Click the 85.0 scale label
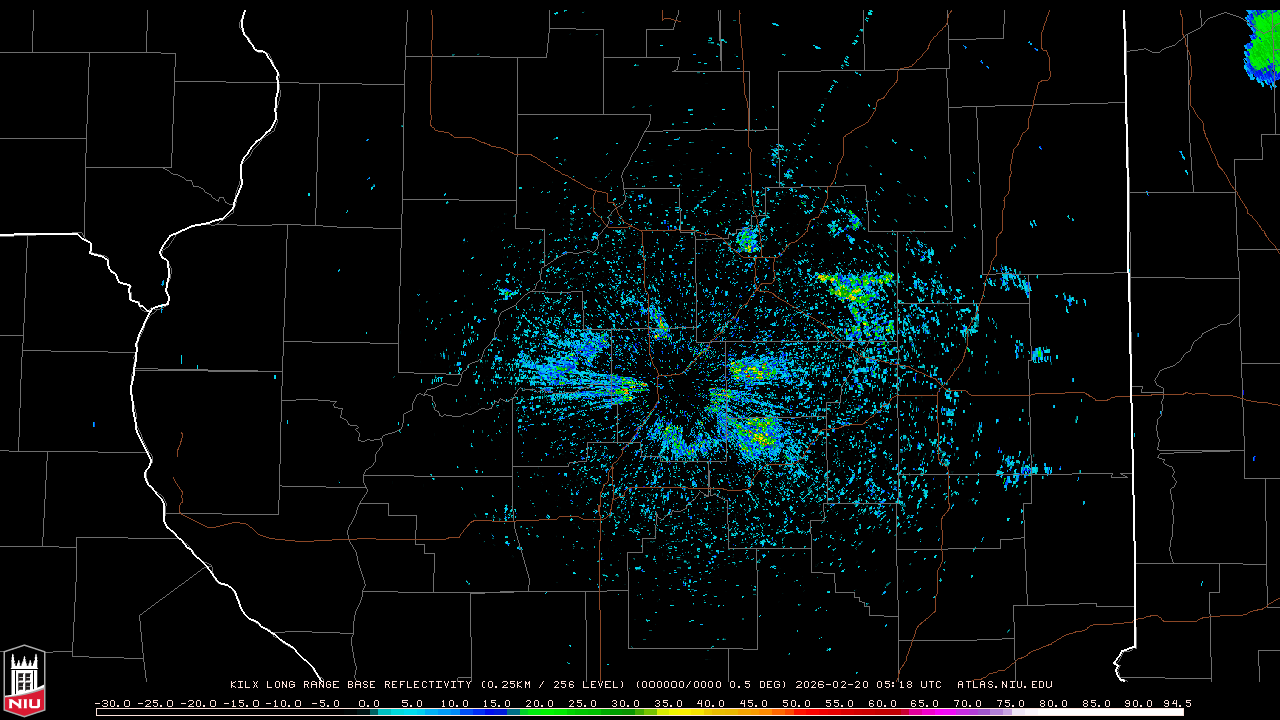1280x720 pixels. click(x=1099, y=704)
